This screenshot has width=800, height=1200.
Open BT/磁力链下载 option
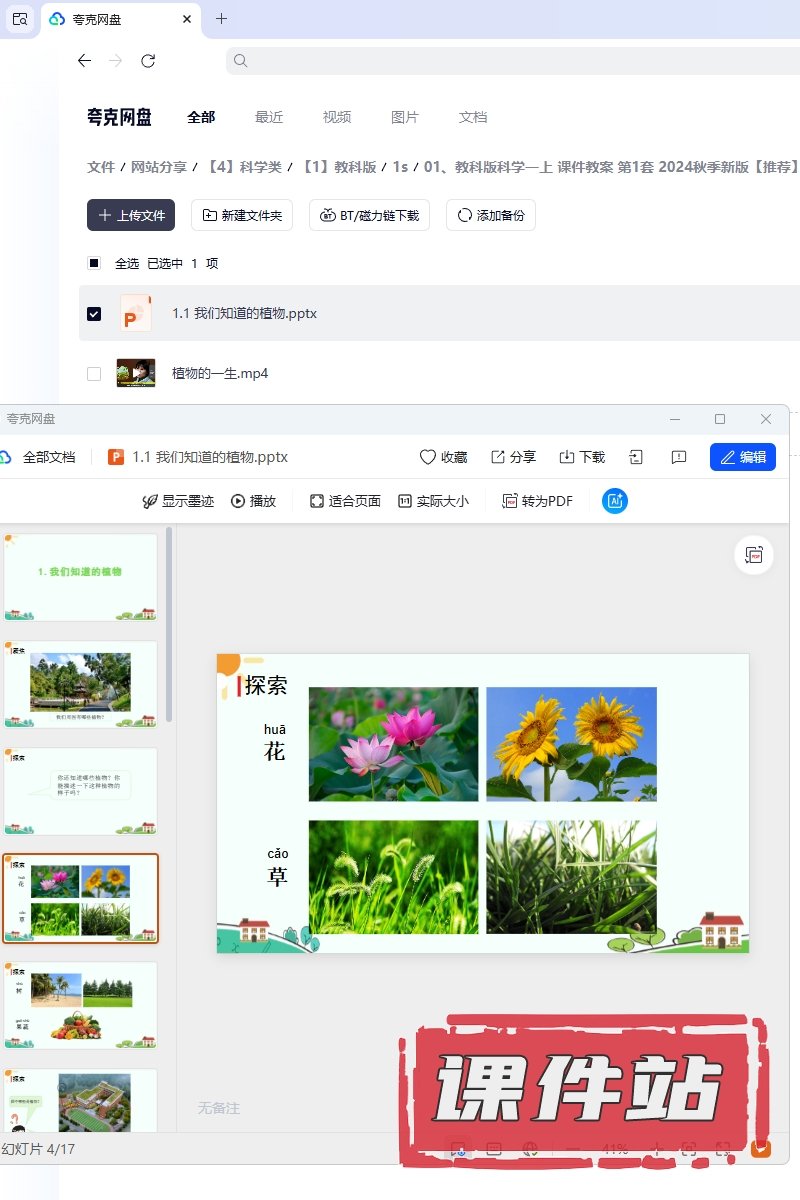tap(369, 215)
